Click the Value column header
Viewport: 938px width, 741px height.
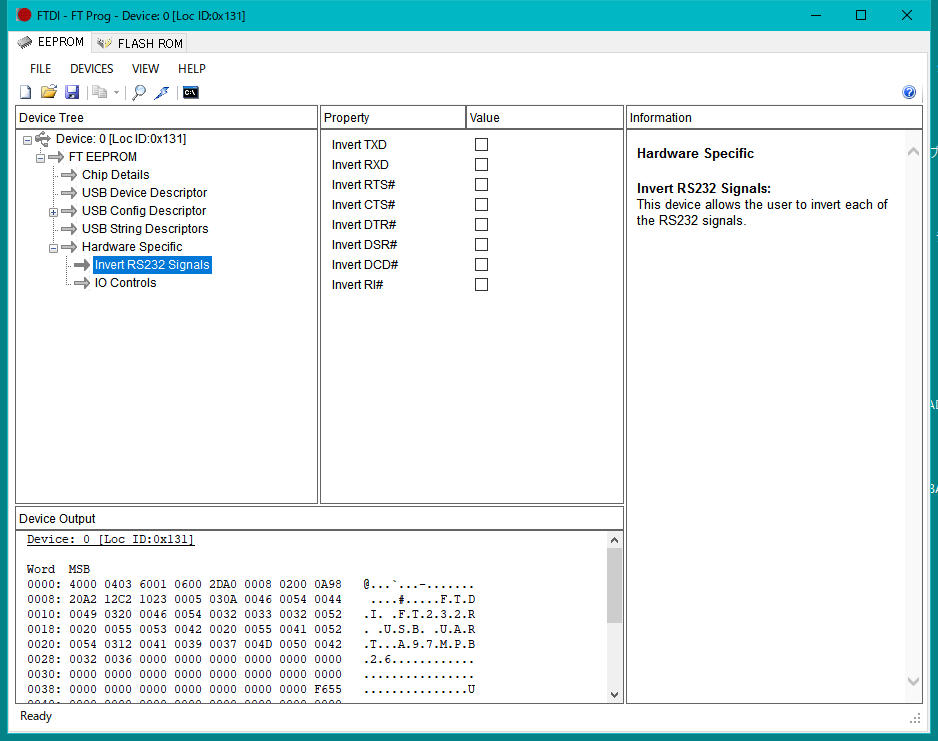tap(544, 118)
